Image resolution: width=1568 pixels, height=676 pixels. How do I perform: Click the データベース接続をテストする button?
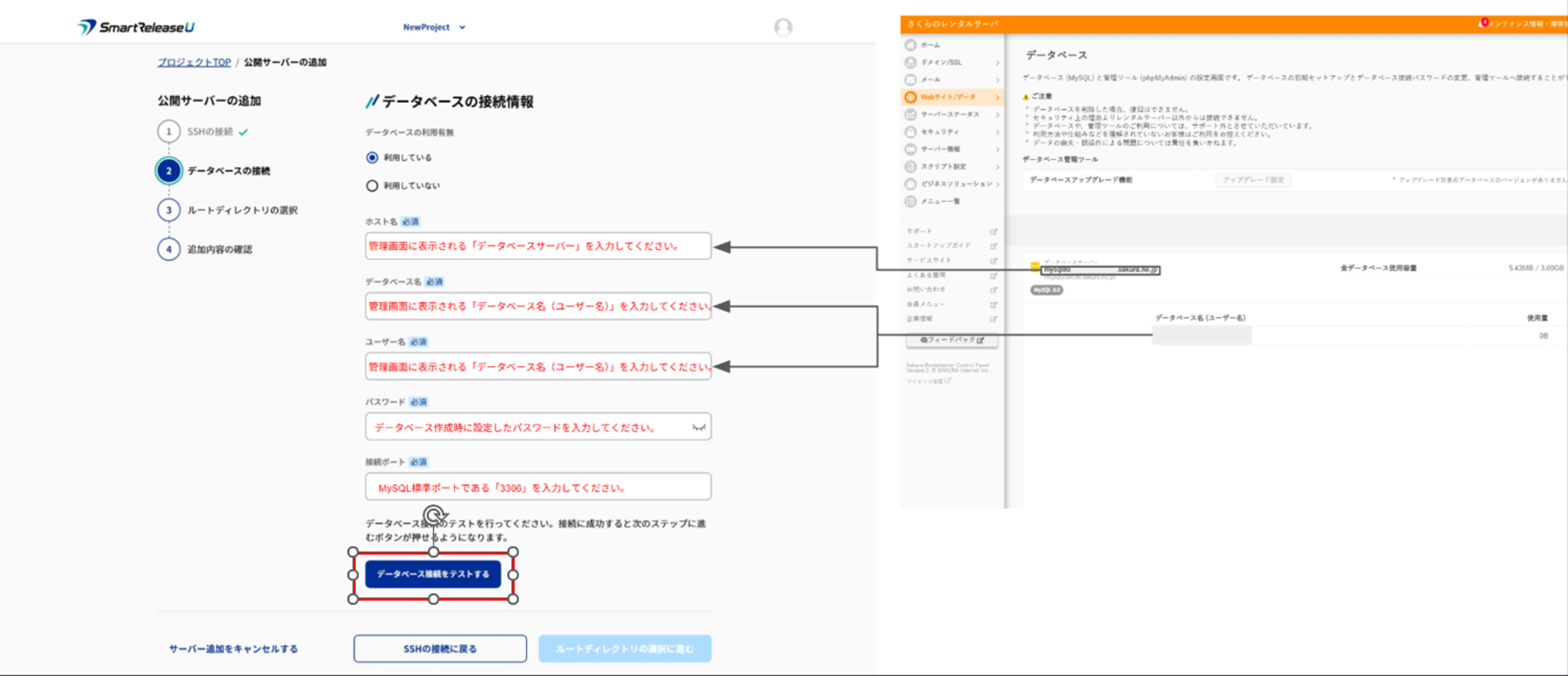(x=433, y=574)
